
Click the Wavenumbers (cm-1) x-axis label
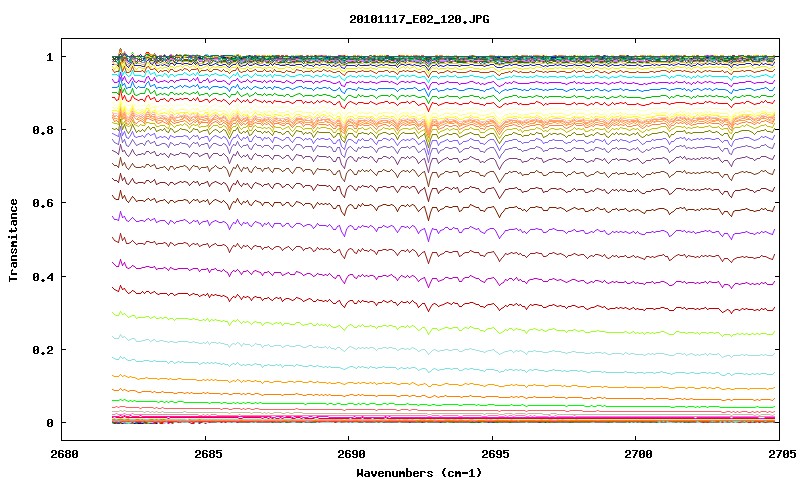[419, 473]
